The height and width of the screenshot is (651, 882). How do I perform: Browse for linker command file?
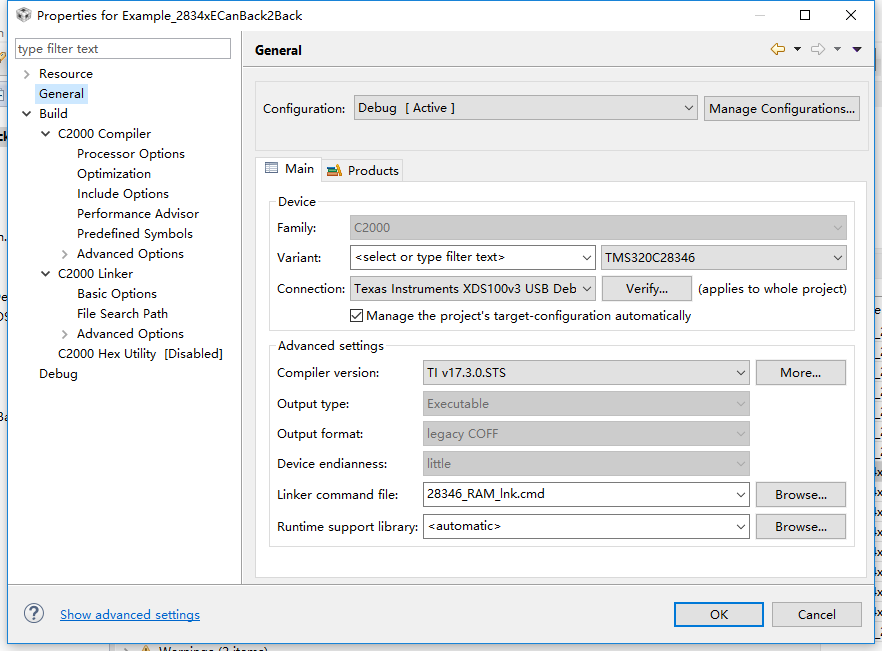[x=800, y=495]
